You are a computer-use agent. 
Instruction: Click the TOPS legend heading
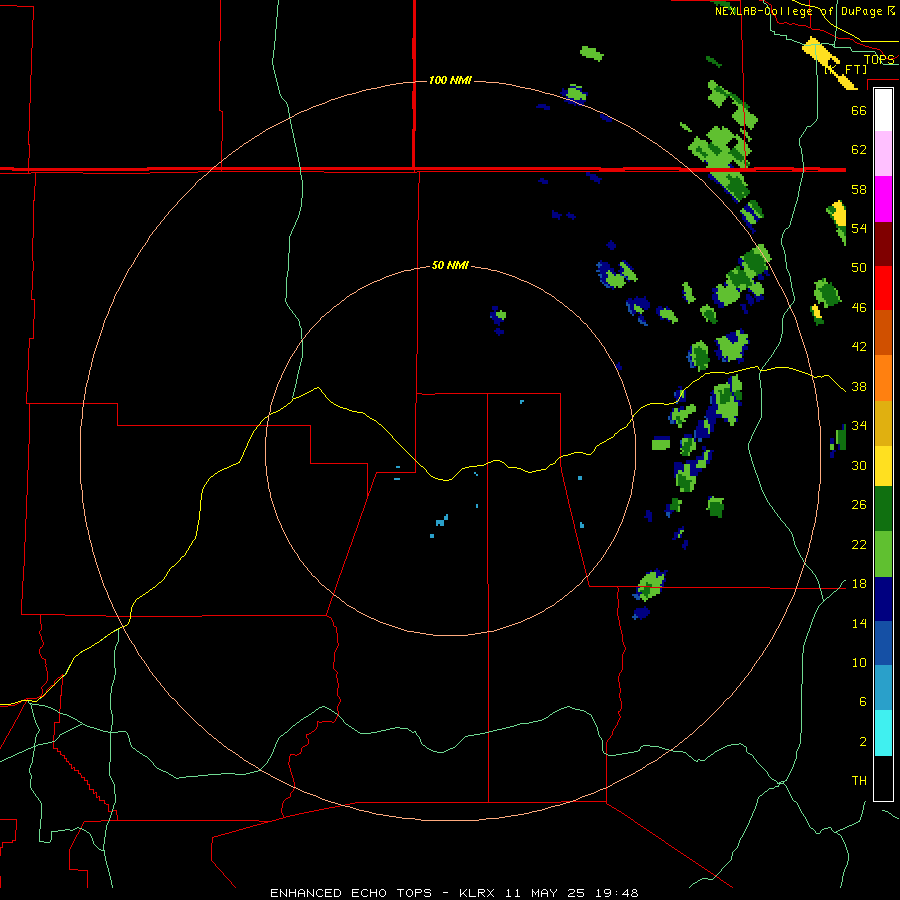pos(879,59)
